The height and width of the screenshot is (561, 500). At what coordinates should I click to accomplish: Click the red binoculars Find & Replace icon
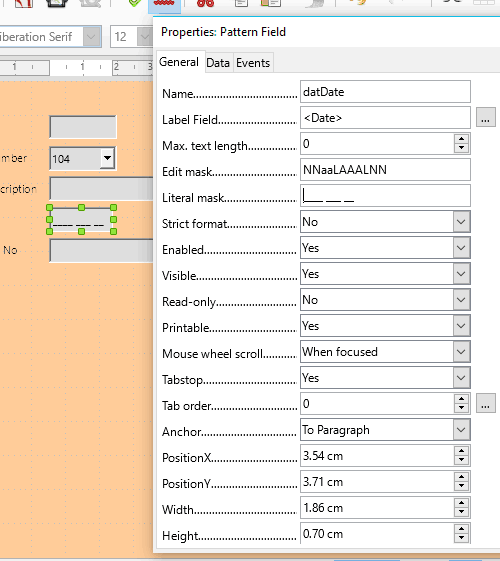click(x=206, y=4)
